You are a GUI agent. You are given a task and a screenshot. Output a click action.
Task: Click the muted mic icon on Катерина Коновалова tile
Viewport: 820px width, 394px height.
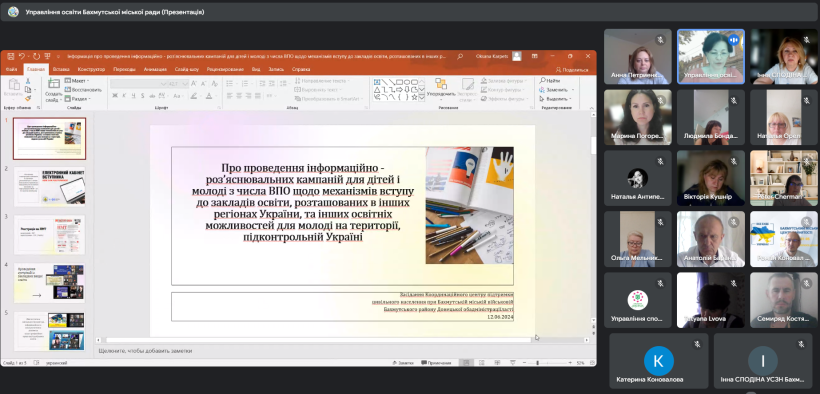697,344
